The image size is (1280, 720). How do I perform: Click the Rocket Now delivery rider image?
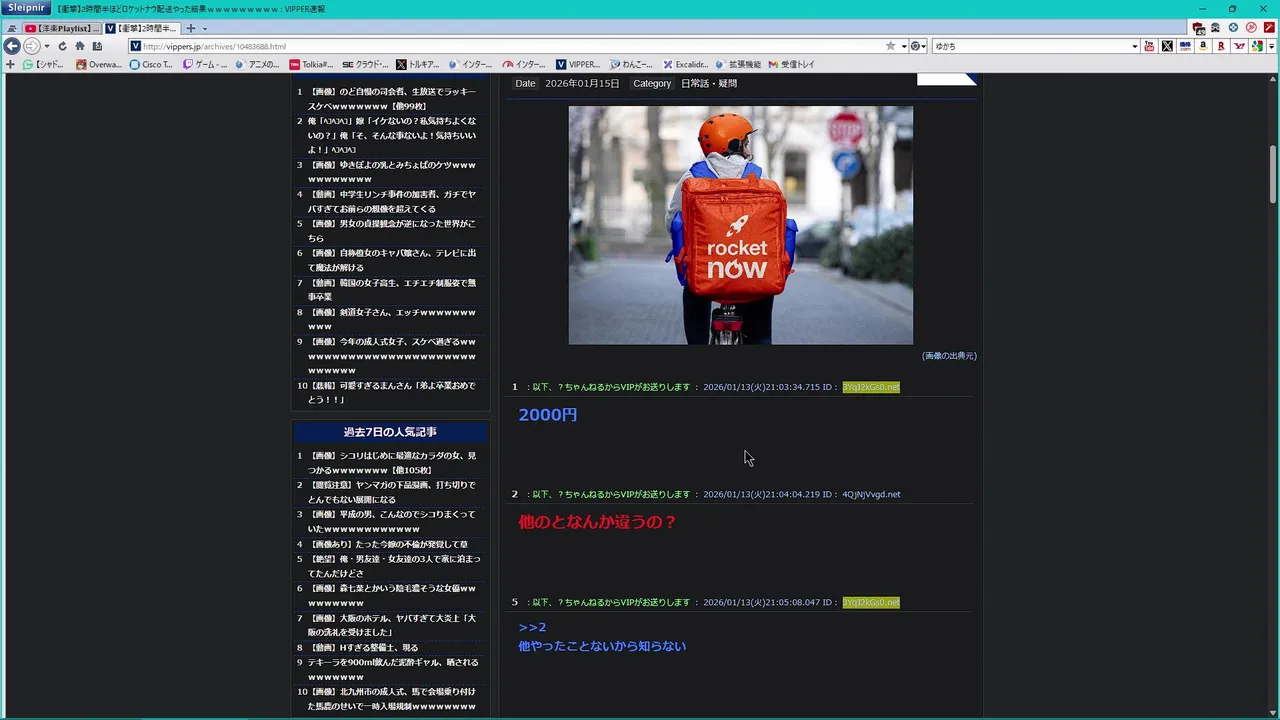pos(741,225)
